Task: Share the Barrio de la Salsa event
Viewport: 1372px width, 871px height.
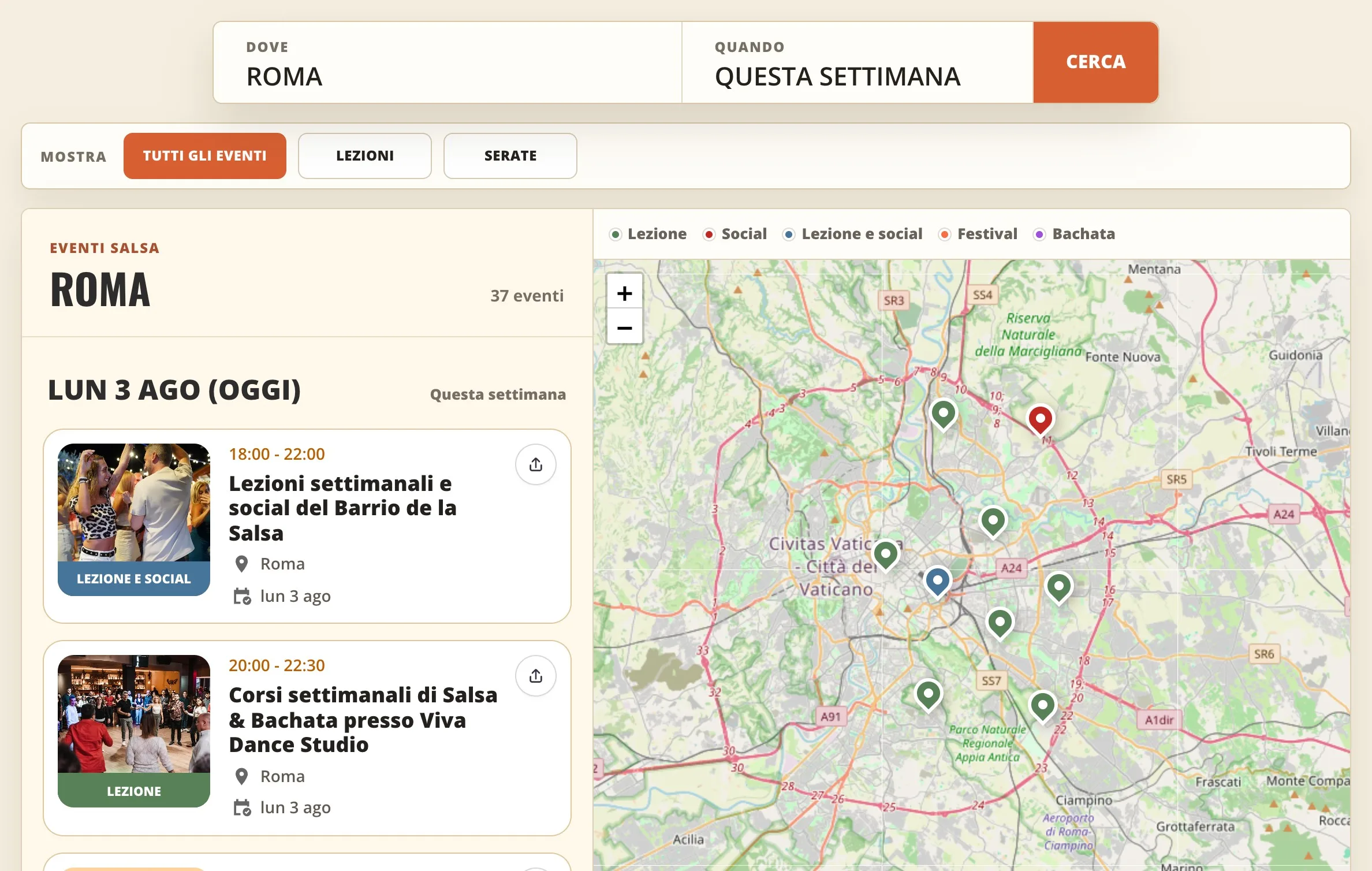Action: click(536, 464)
